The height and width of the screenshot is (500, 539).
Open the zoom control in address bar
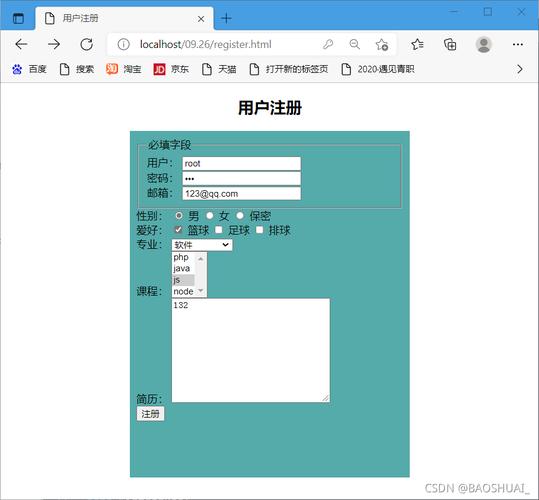(354, 44)
